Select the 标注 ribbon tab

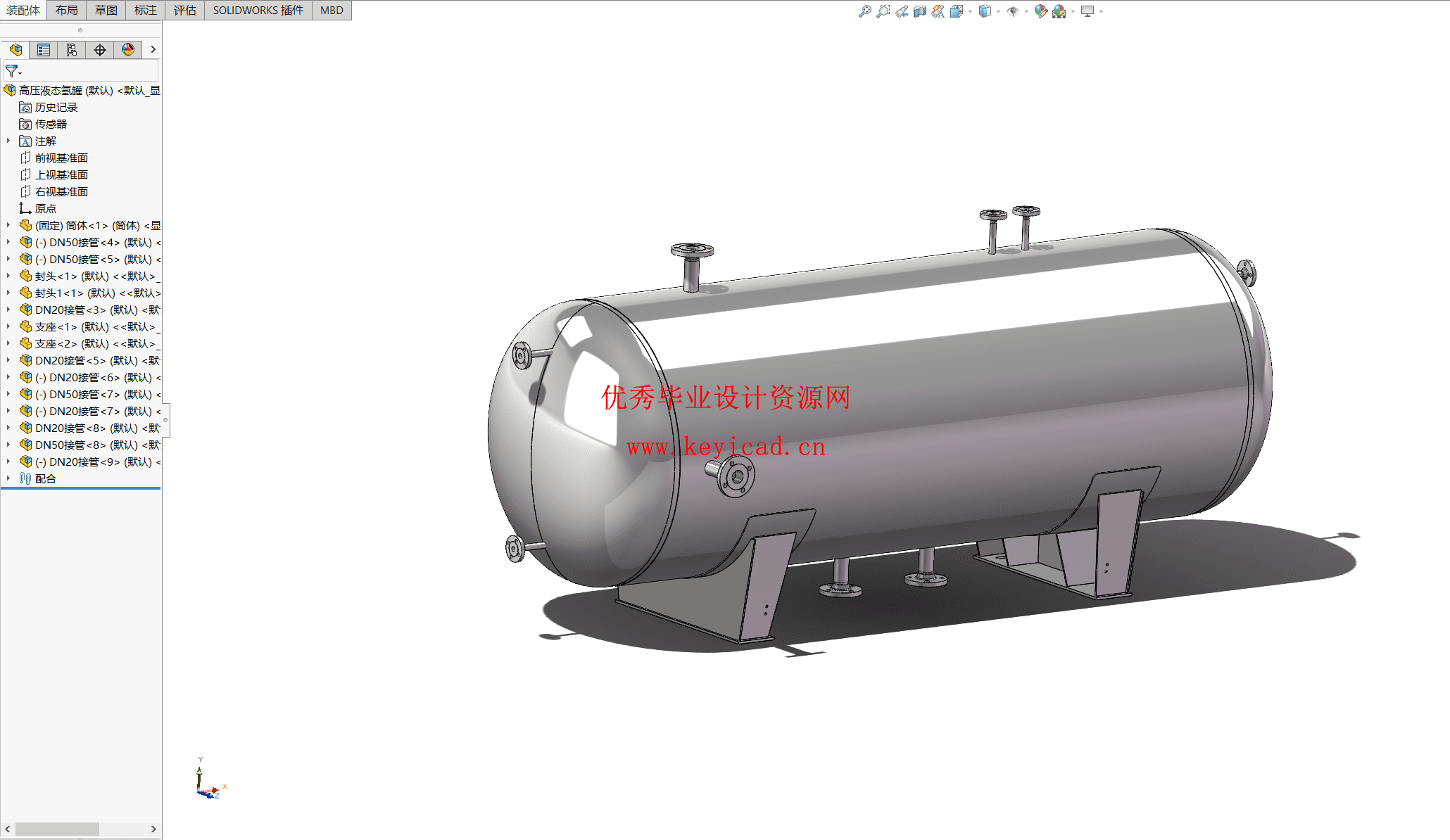(x=146, y=11)
